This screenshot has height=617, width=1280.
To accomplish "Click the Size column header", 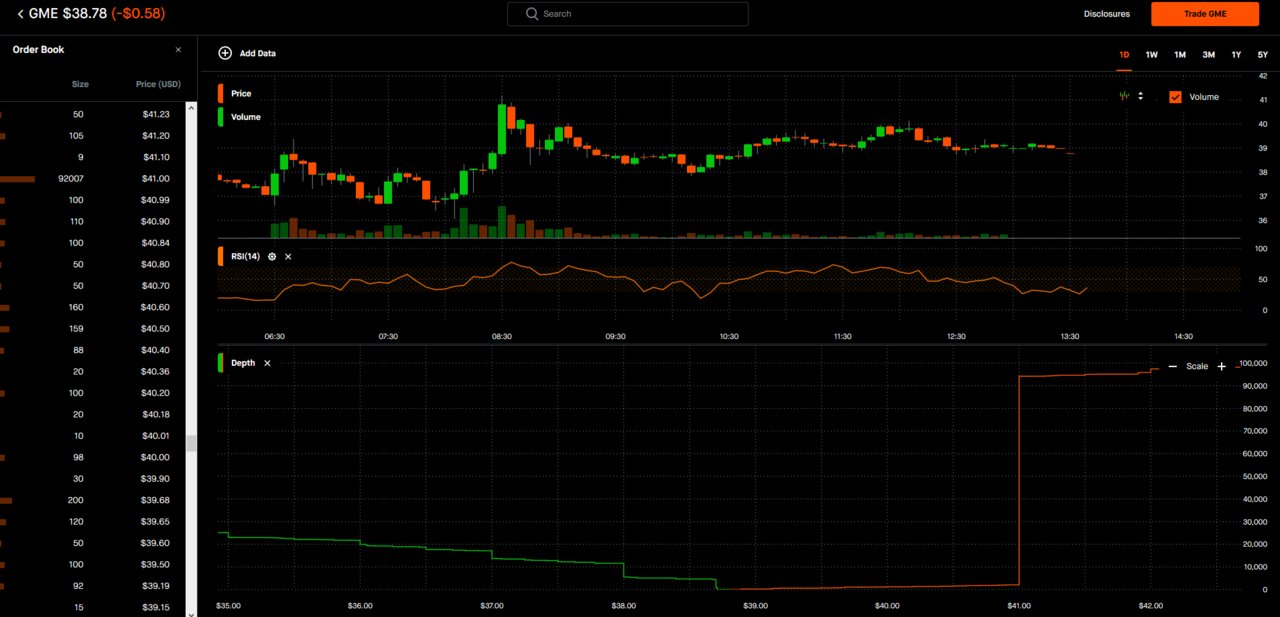I will pyautogui.click(x=80, y=85).
